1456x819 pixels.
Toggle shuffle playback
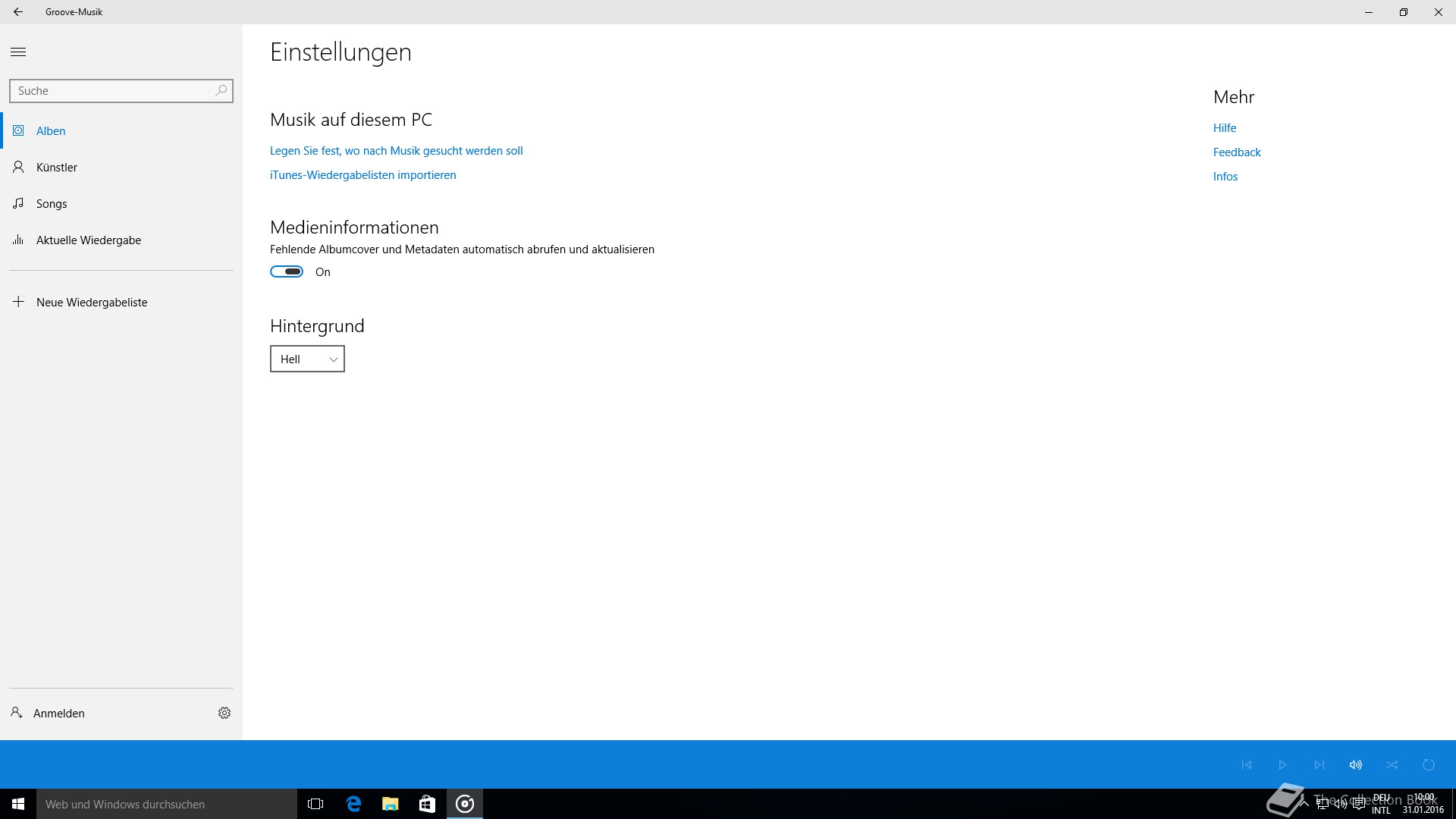[x=1392, y=764]
